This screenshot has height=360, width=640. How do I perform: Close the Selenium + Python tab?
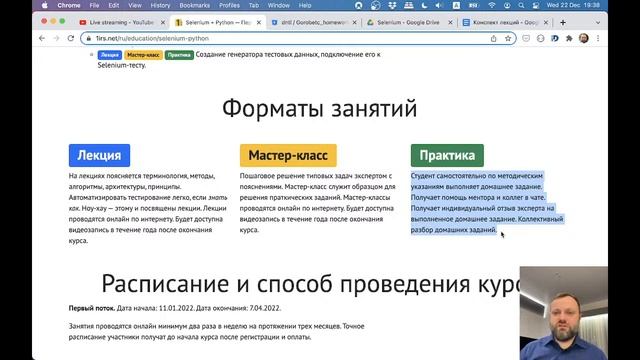[259, 22]
